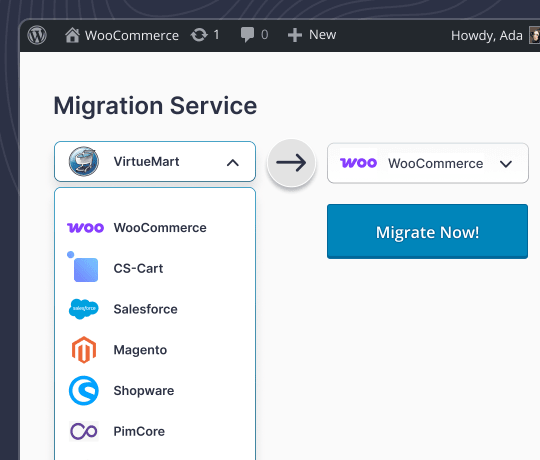540x460 pixels.
Task: Collapse the VirtueMart source dropdown
Action: click(x=155, y=161)
